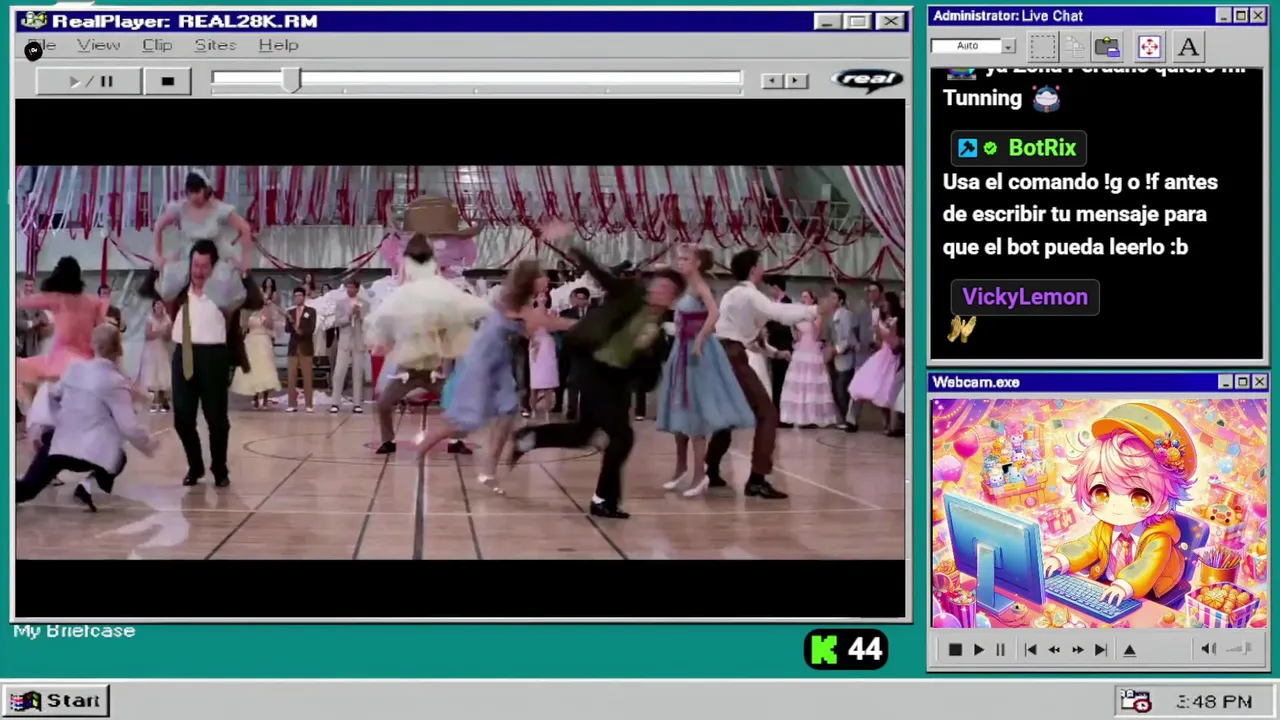Viewport: 1280px width, 720px height.
Task: Click the green K 44 badge
Action: [846, 650]
